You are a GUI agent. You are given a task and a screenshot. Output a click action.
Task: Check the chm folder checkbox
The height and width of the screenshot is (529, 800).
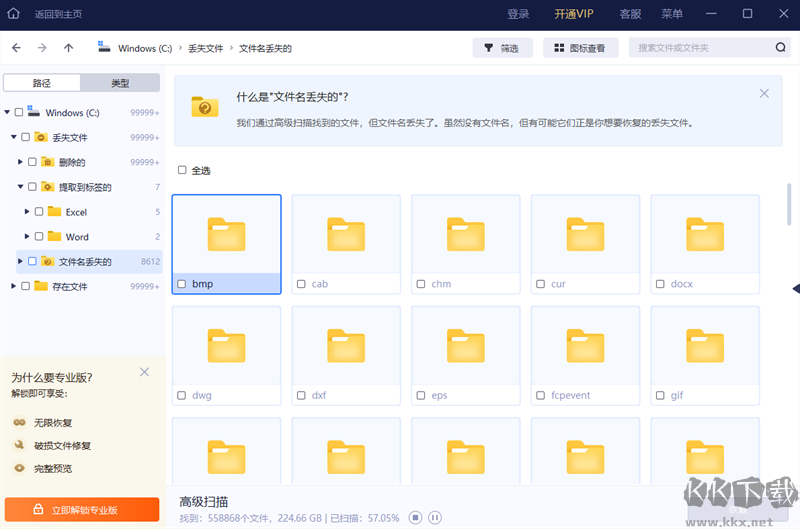421,284
